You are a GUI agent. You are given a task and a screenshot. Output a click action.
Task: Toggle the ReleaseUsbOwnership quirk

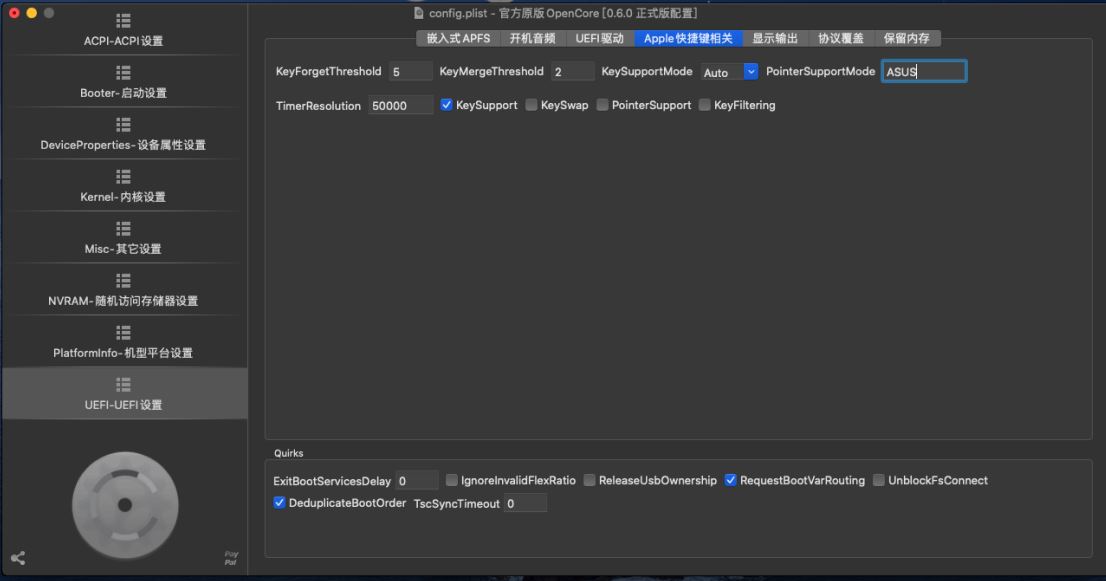pyautogui.click(x=589, y=480)
